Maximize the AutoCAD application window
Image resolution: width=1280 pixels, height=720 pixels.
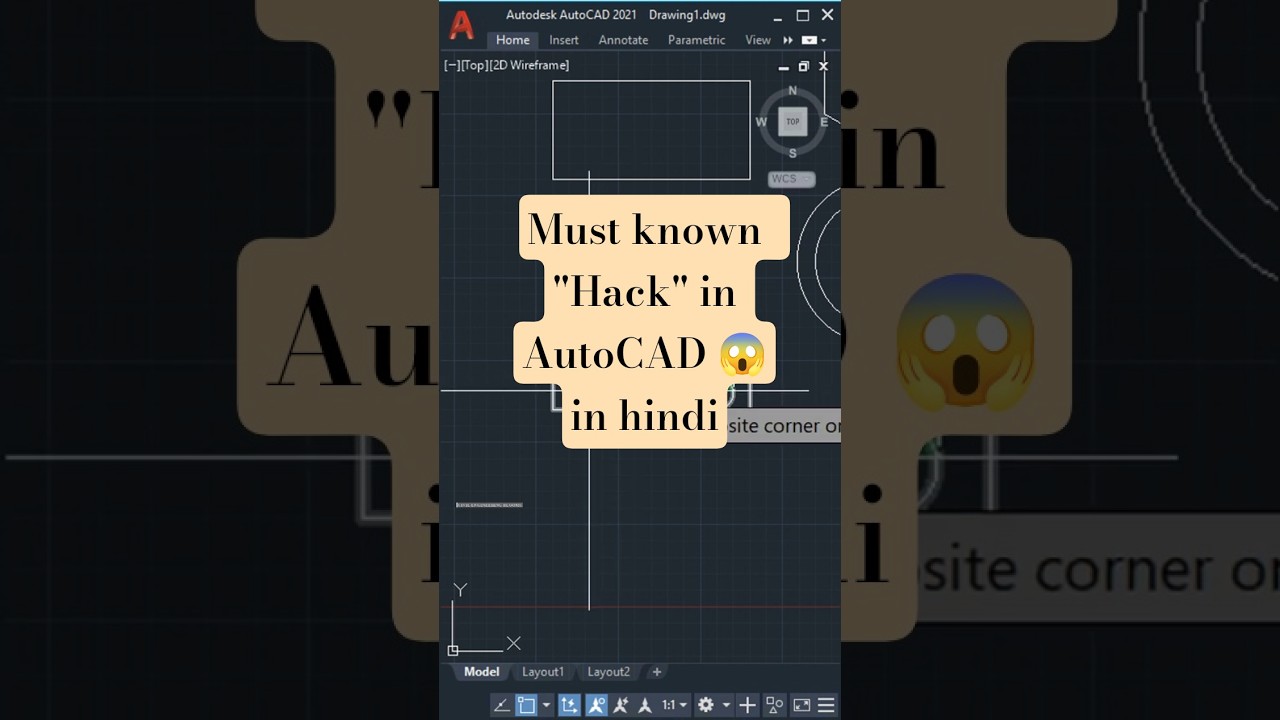(x=803, y=16)
